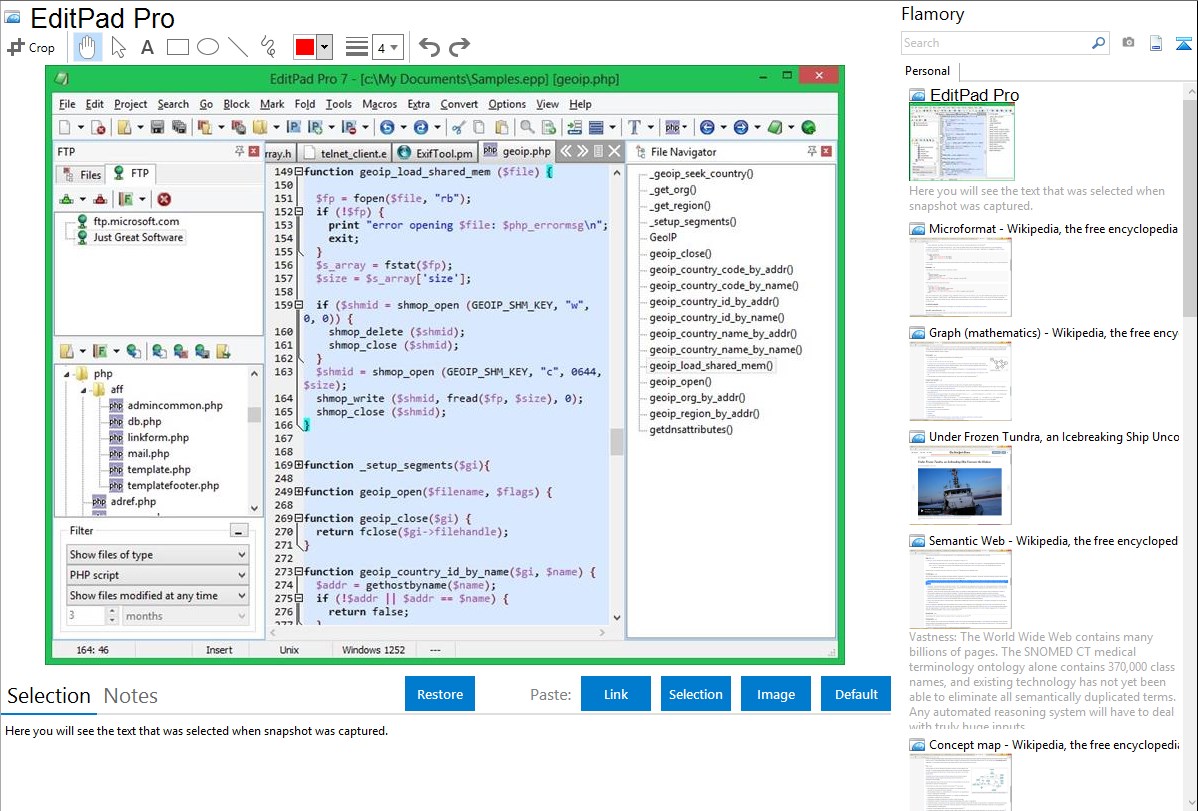1198x811 pixels.
Task: Open the Semantic Web snapshot title
Action: click(1053, 540)
